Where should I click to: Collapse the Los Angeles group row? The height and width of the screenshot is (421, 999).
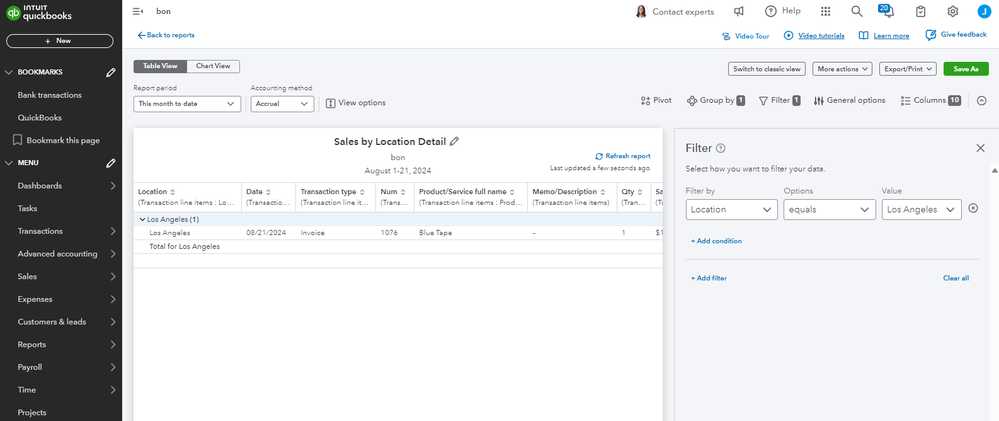click(141, 219)
